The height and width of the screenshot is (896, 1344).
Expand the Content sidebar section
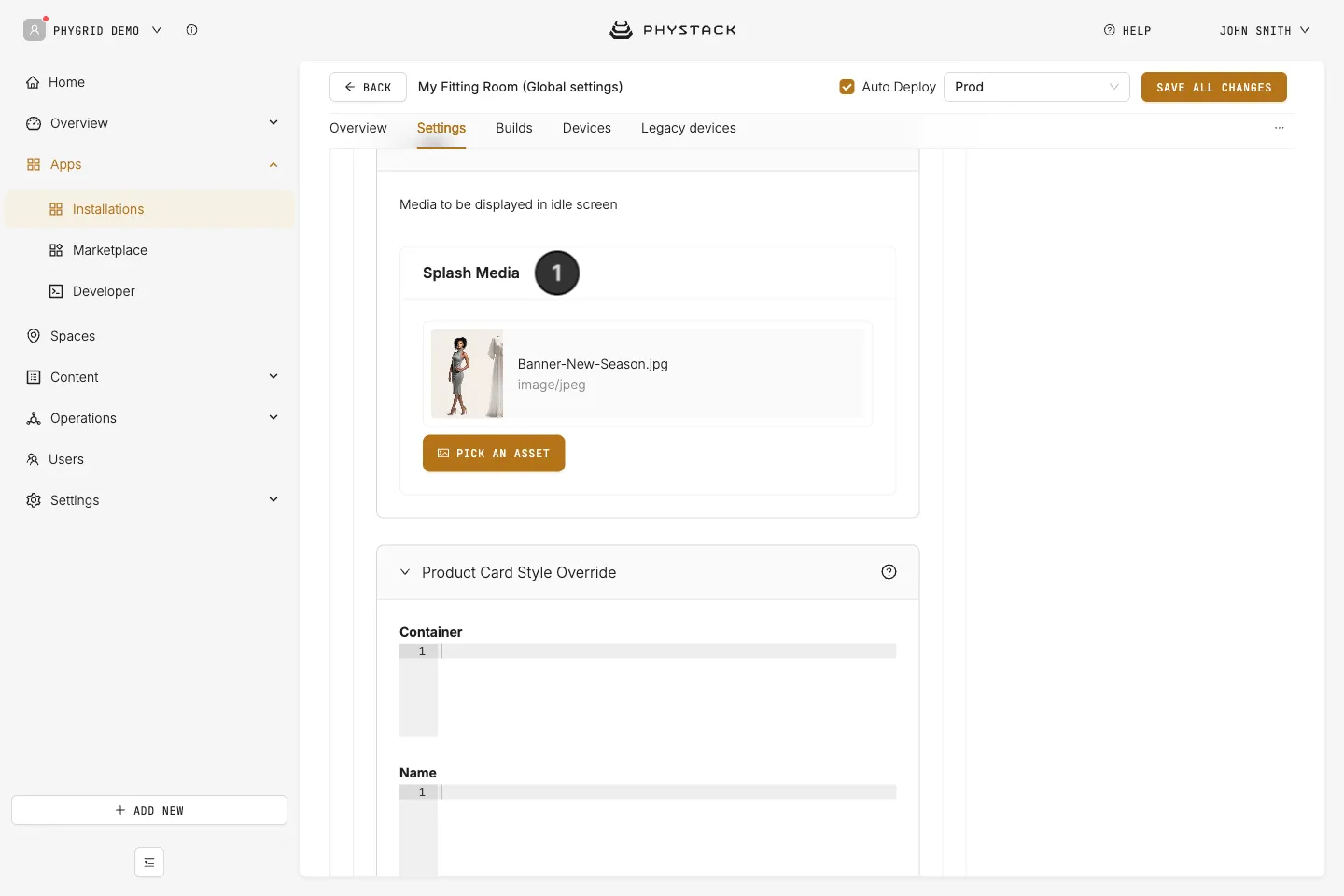[273, 376]
